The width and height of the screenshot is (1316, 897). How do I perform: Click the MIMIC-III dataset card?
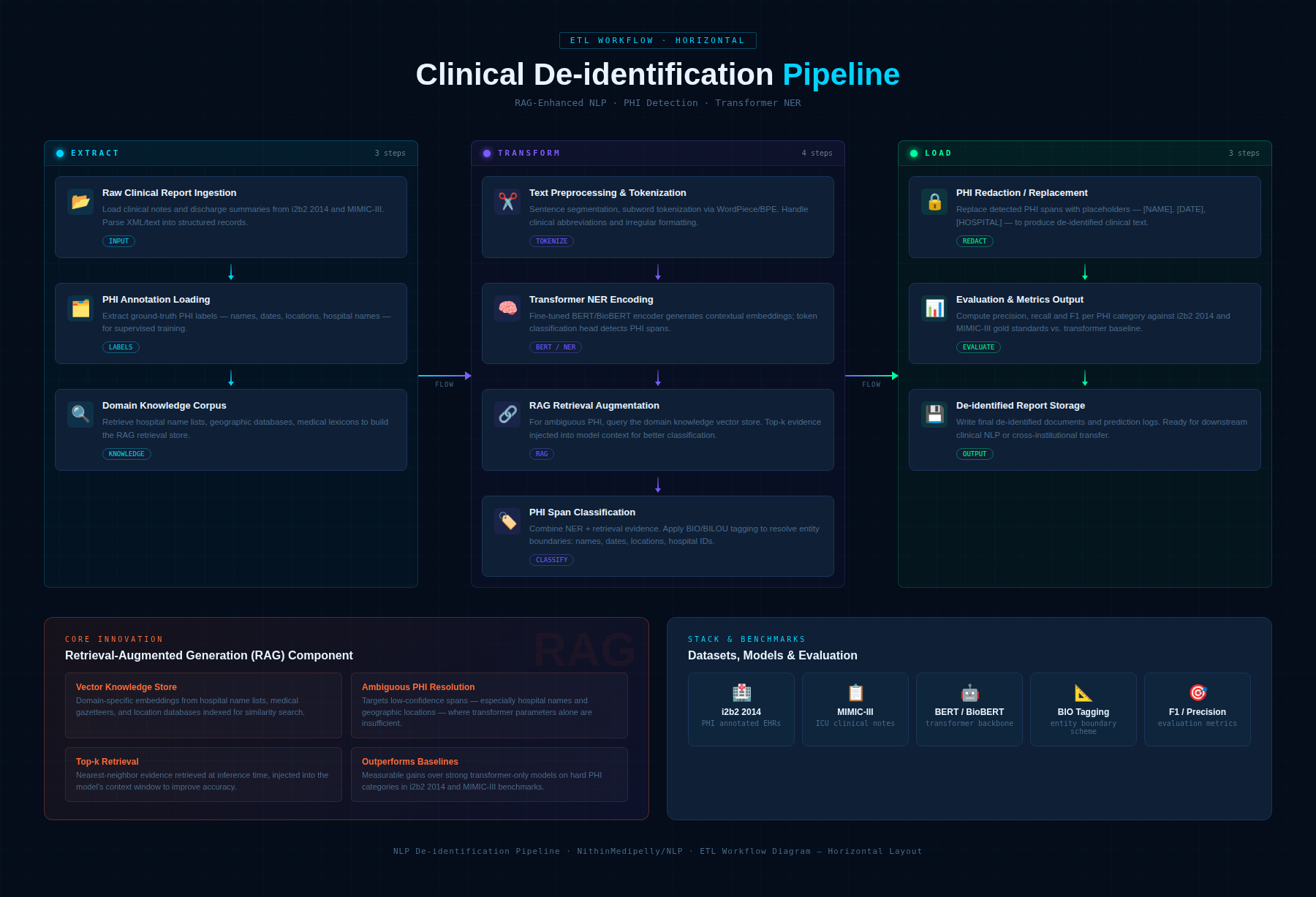click(855, 709)
